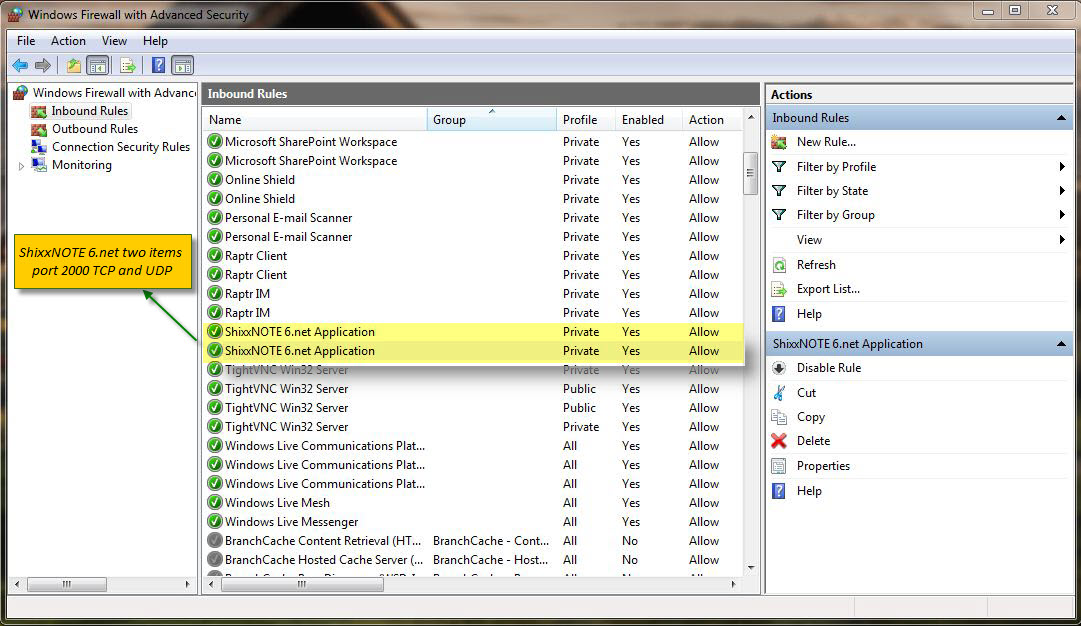Click the Export List icon in Actions pane

click(x=779, y=289)
